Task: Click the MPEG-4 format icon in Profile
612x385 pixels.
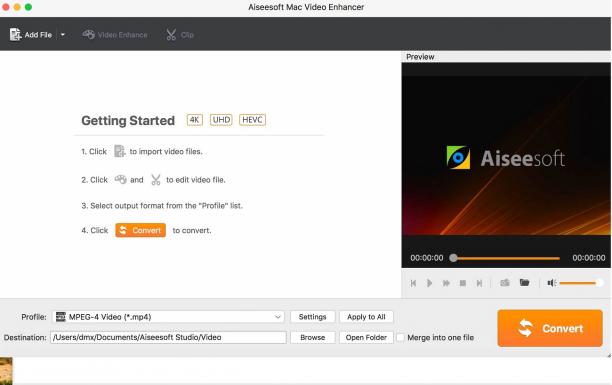Action: coord(60,317)
